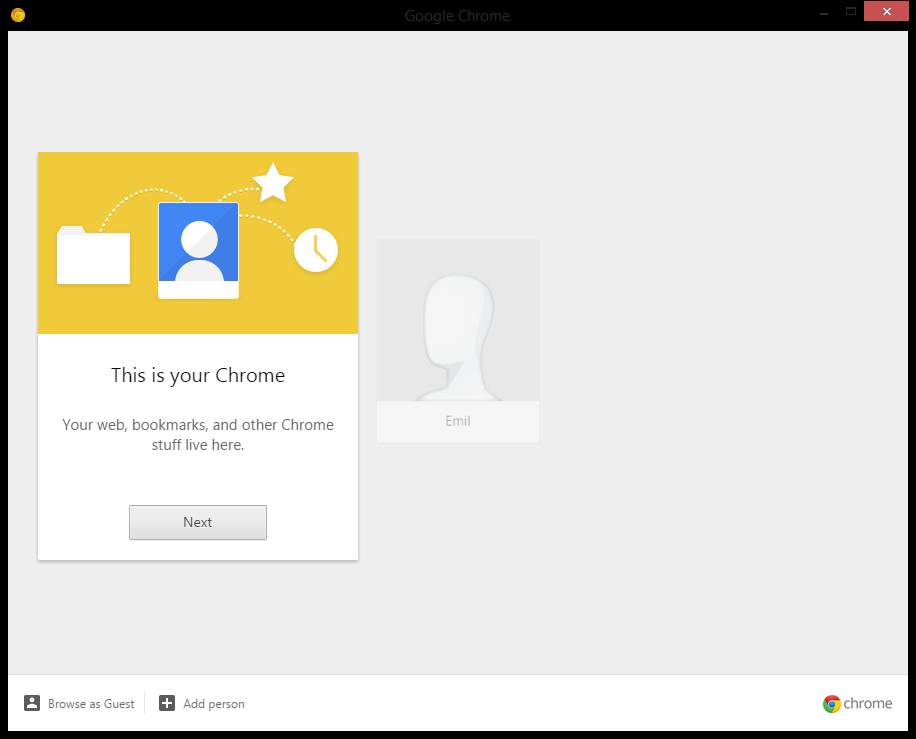Maximize the Google Chrome window

[x=851, y=12]
